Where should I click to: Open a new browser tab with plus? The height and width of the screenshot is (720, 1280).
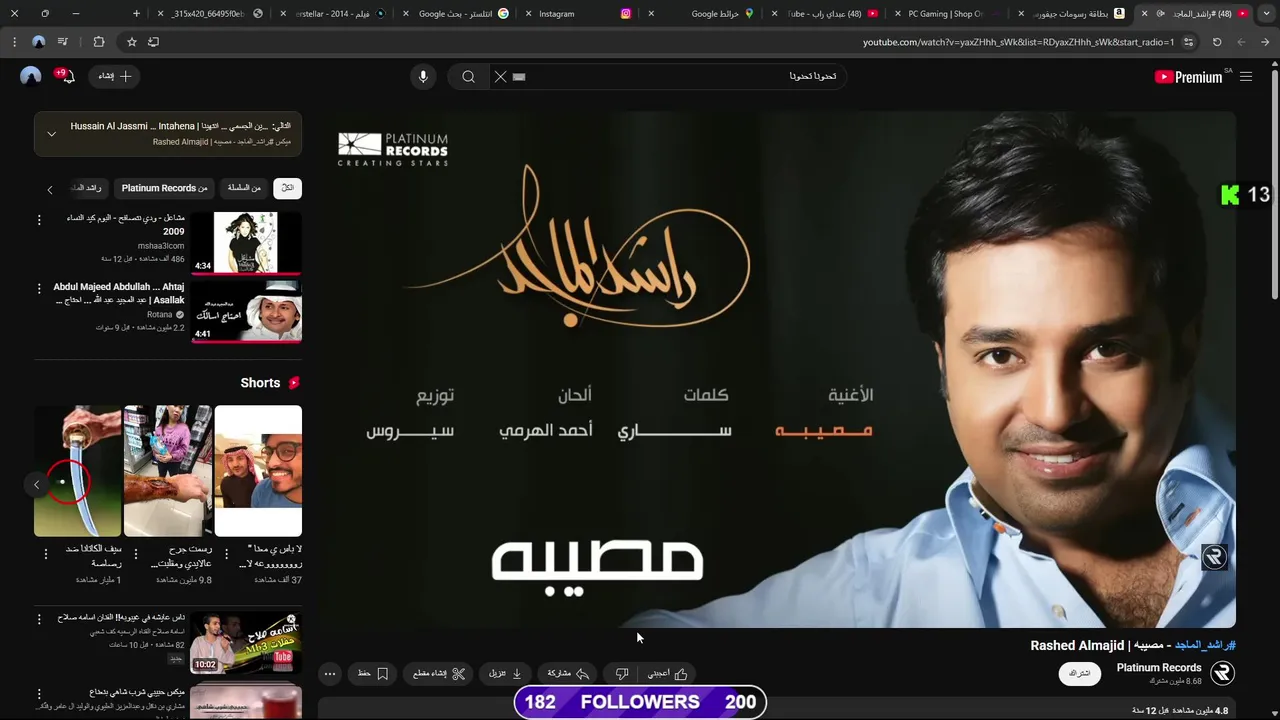(x=136, y=14)
